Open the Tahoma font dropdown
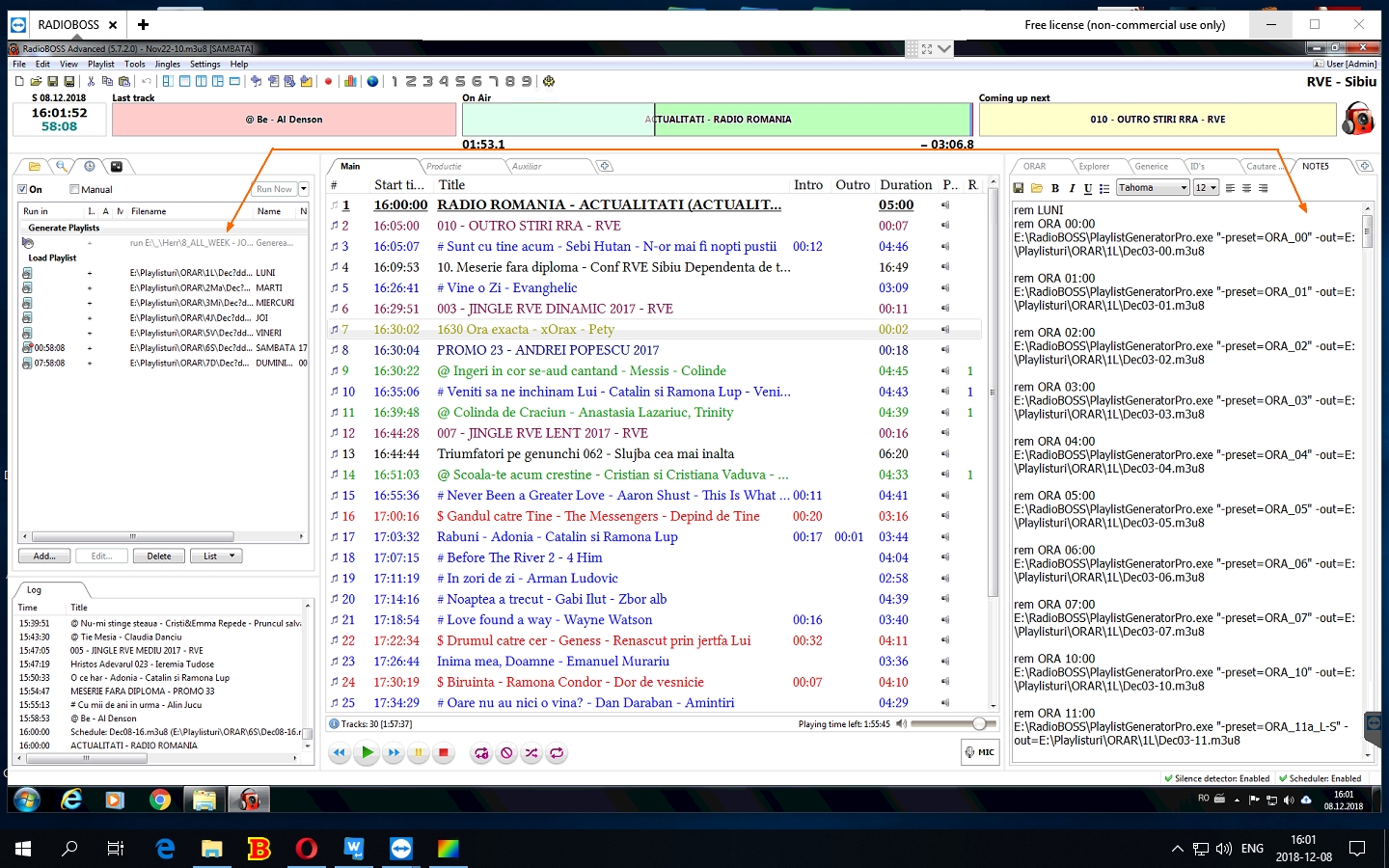The image size is (1389, 868). 1153,188
